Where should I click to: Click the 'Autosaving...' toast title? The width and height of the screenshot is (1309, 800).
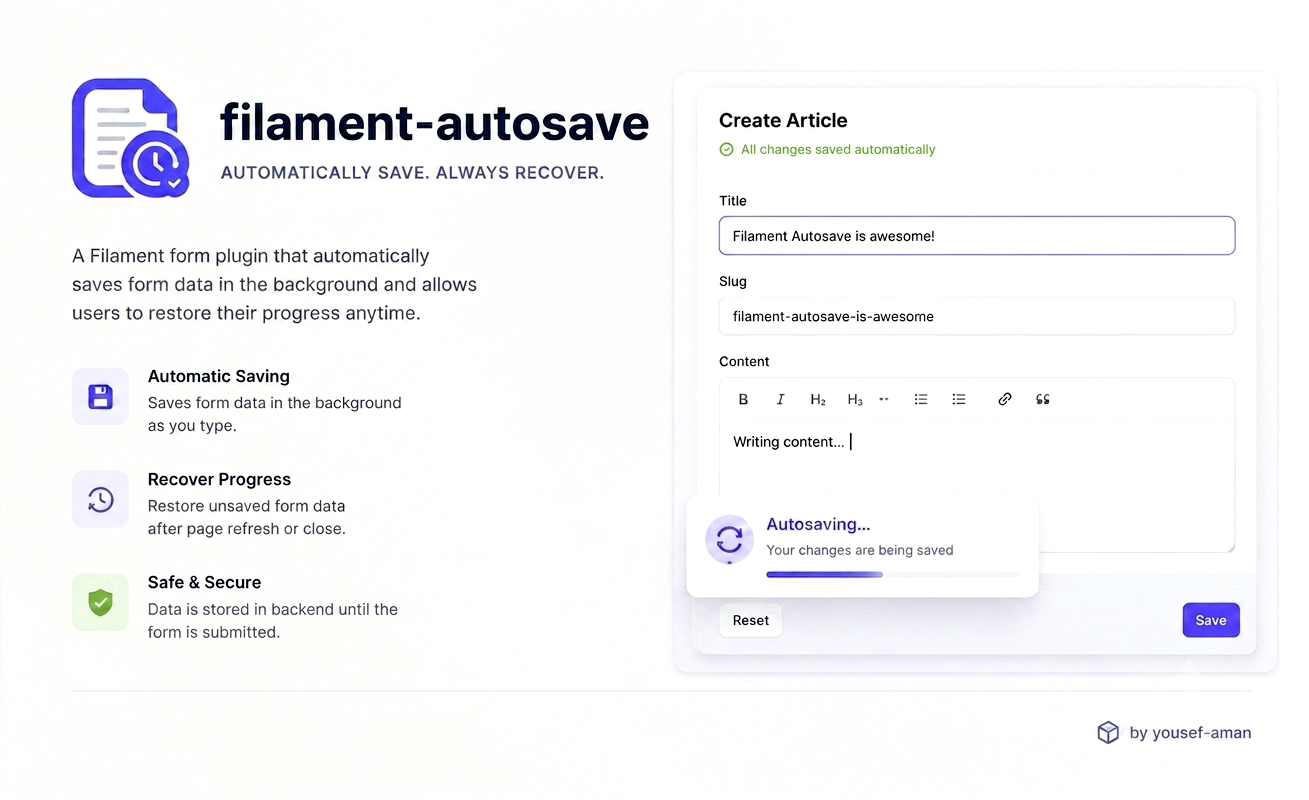[818, 524]
